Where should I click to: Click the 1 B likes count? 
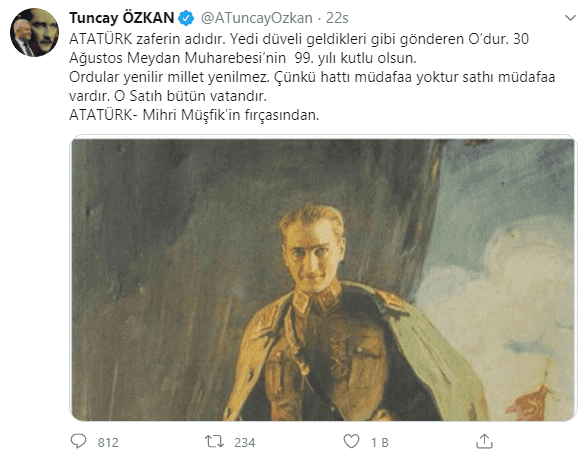[x=380, y=442]
